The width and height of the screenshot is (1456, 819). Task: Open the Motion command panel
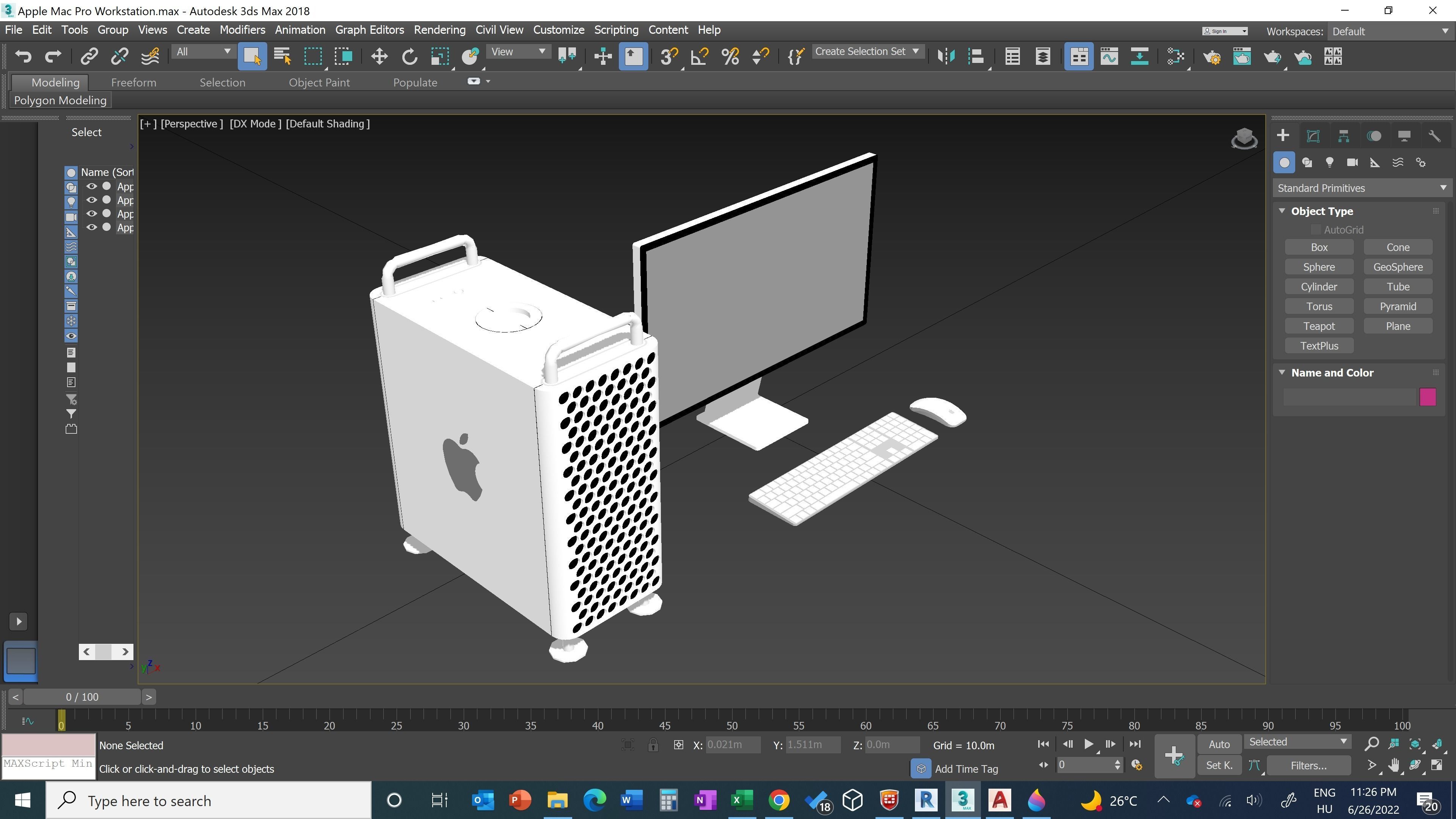click(1374, 136)
